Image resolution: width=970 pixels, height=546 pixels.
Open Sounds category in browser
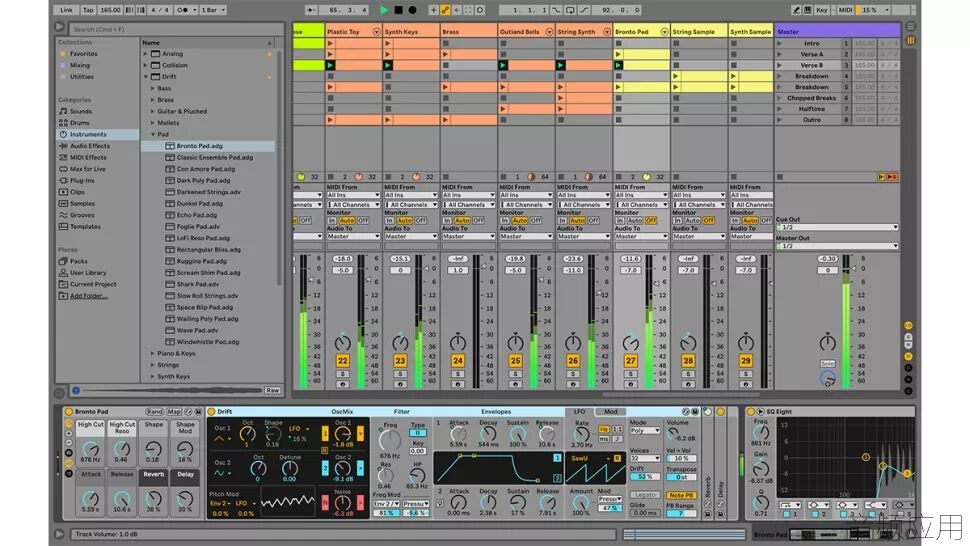[80, 111]
